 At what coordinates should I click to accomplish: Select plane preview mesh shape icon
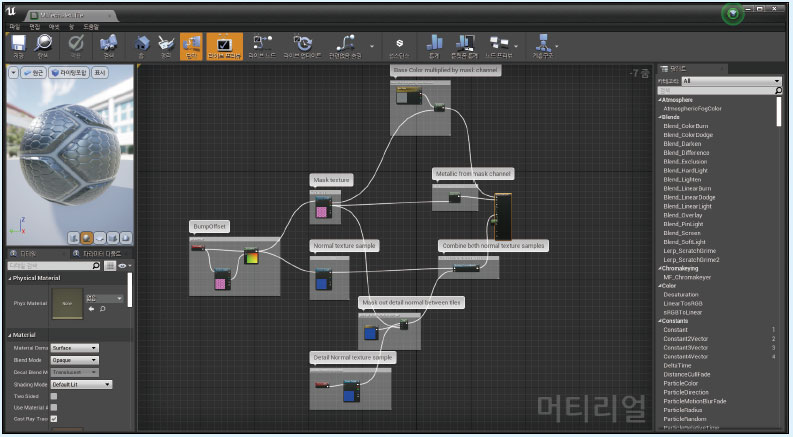click(100, 237)
